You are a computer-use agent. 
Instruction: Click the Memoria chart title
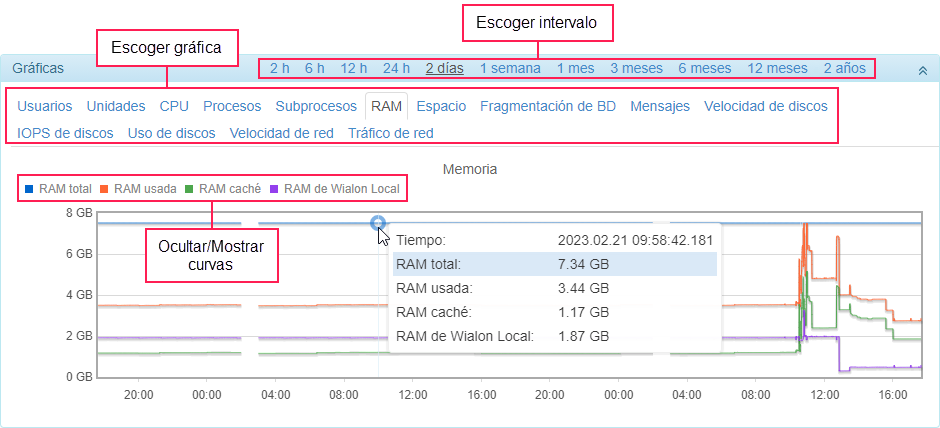(x=470, y=169)
